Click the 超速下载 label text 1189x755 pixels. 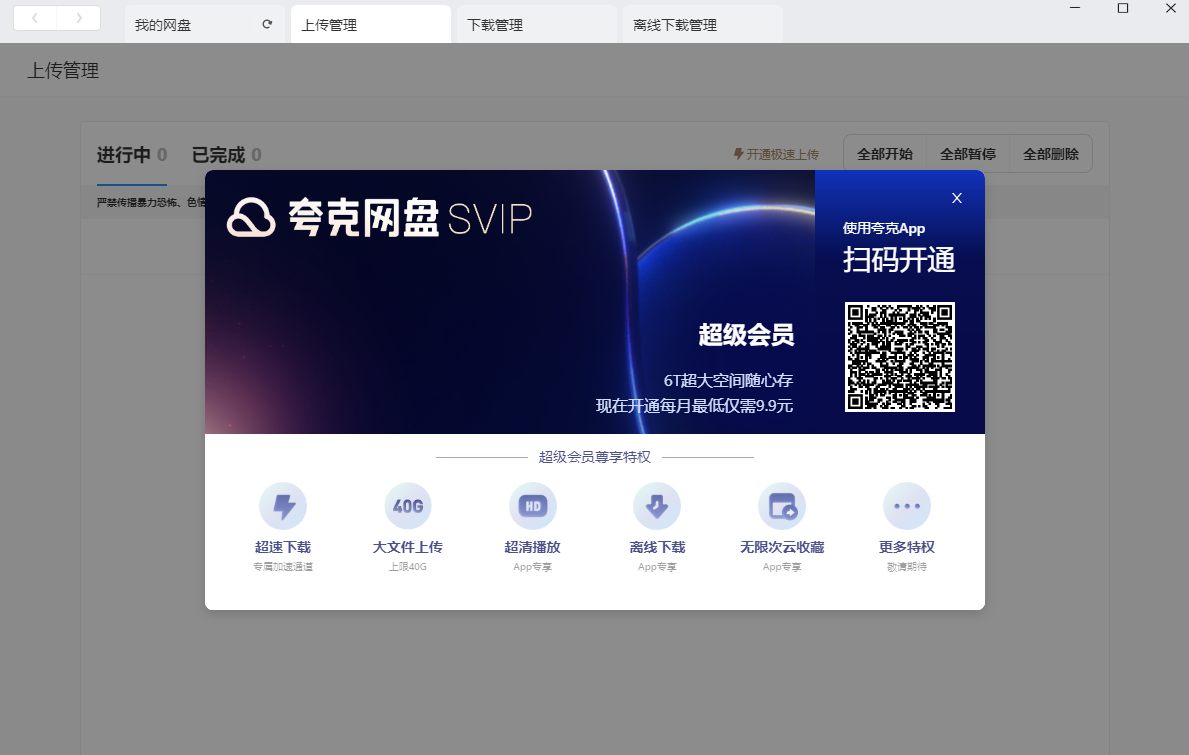coord(283,547)
